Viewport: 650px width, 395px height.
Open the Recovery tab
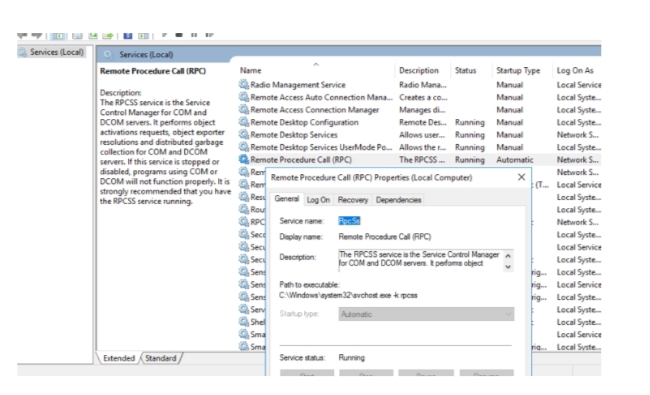[x=353, y=200]
